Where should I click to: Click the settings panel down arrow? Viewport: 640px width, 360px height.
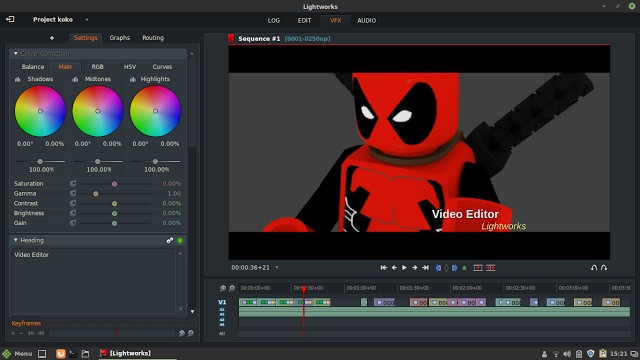pyautogui.click(x=192, y=311)
